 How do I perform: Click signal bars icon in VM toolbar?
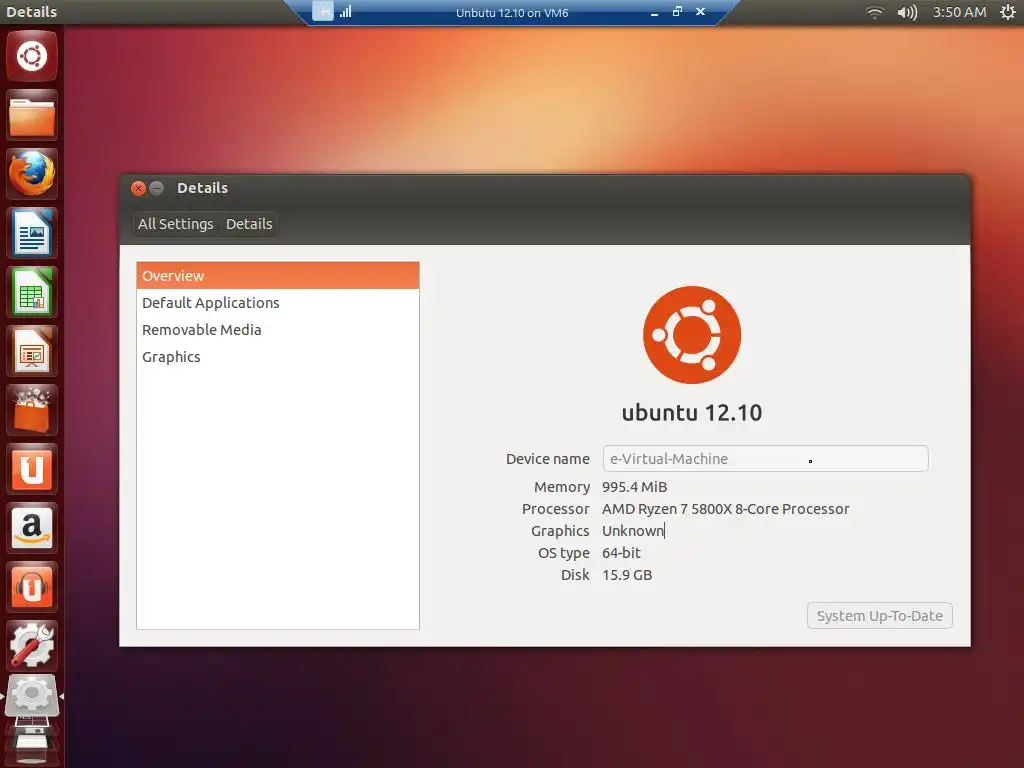point(345,12)
